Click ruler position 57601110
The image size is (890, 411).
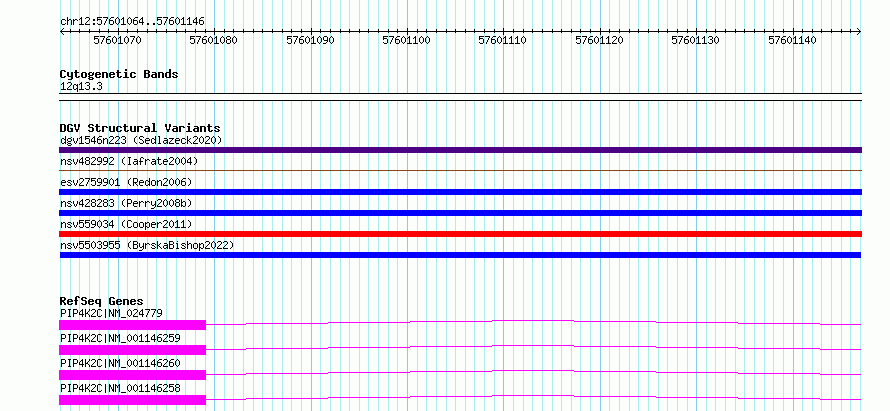[x=503, y=40]
